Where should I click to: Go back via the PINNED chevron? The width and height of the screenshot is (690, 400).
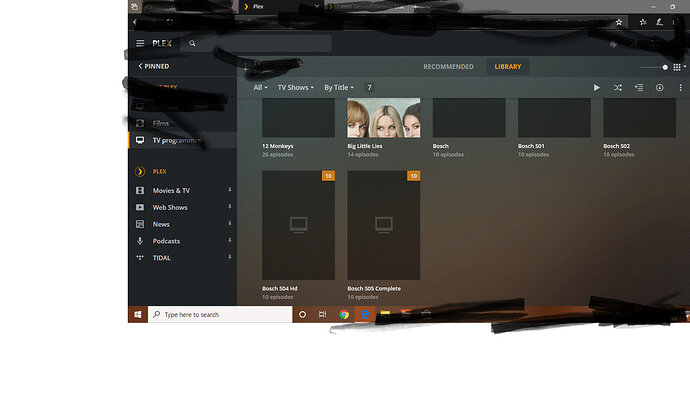coord(153,66)
